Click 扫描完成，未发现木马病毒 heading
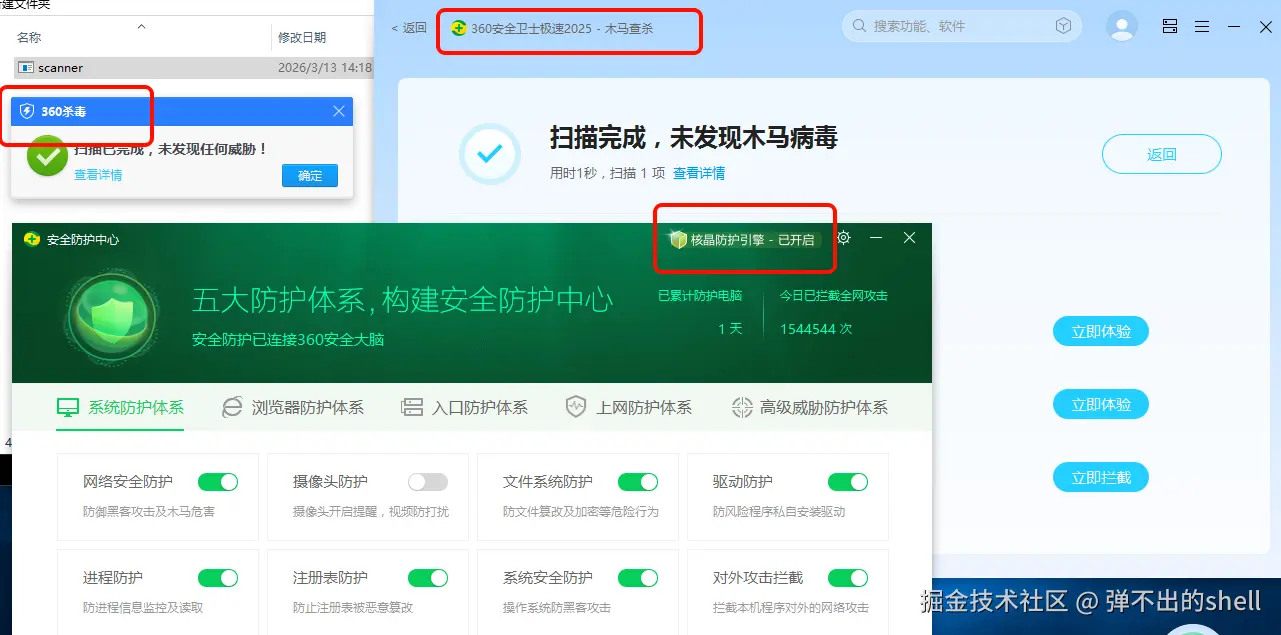 tap(694, 137)
